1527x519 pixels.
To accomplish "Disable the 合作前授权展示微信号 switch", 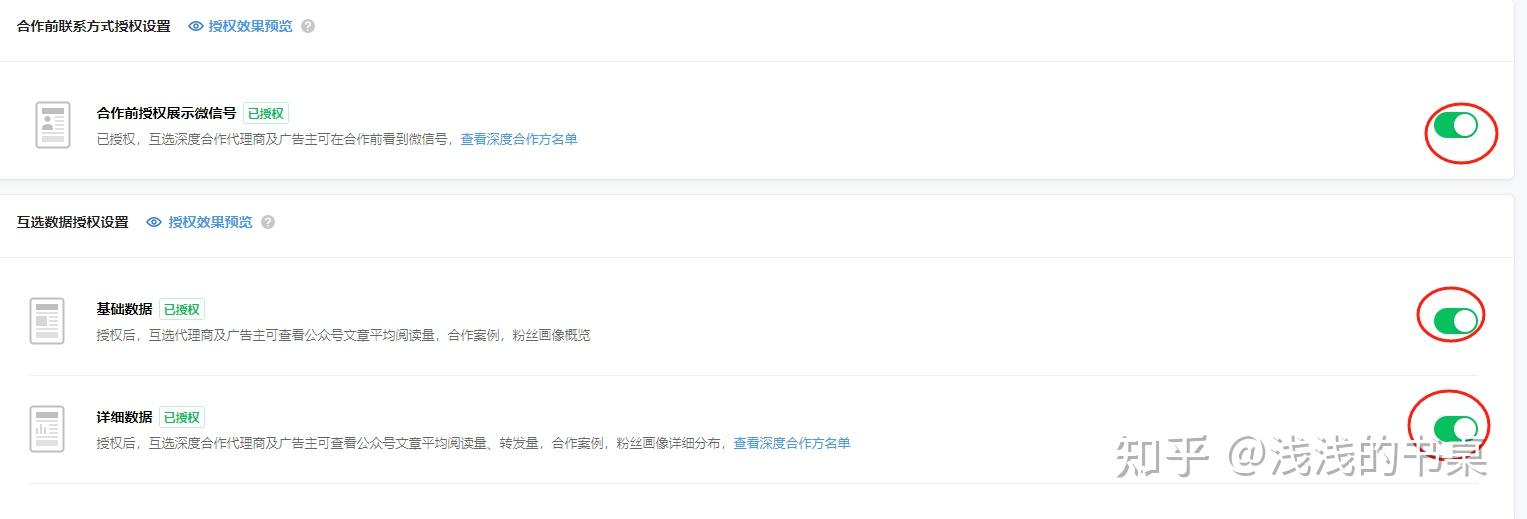I will tap(1455, 125).
